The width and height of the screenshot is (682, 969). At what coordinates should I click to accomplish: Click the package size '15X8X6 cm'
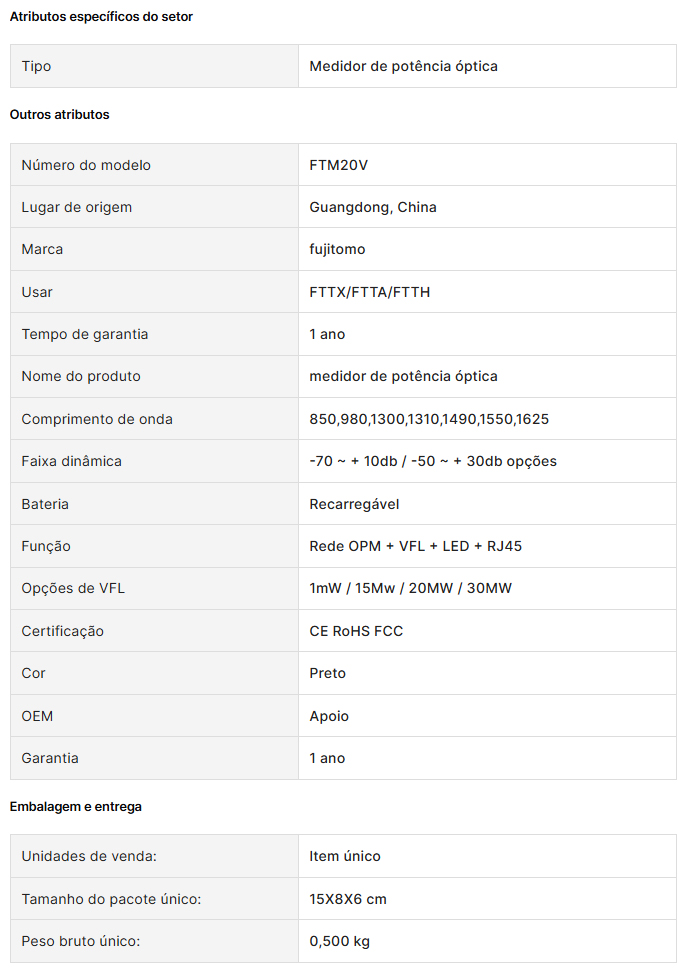[x=348, y=899]
